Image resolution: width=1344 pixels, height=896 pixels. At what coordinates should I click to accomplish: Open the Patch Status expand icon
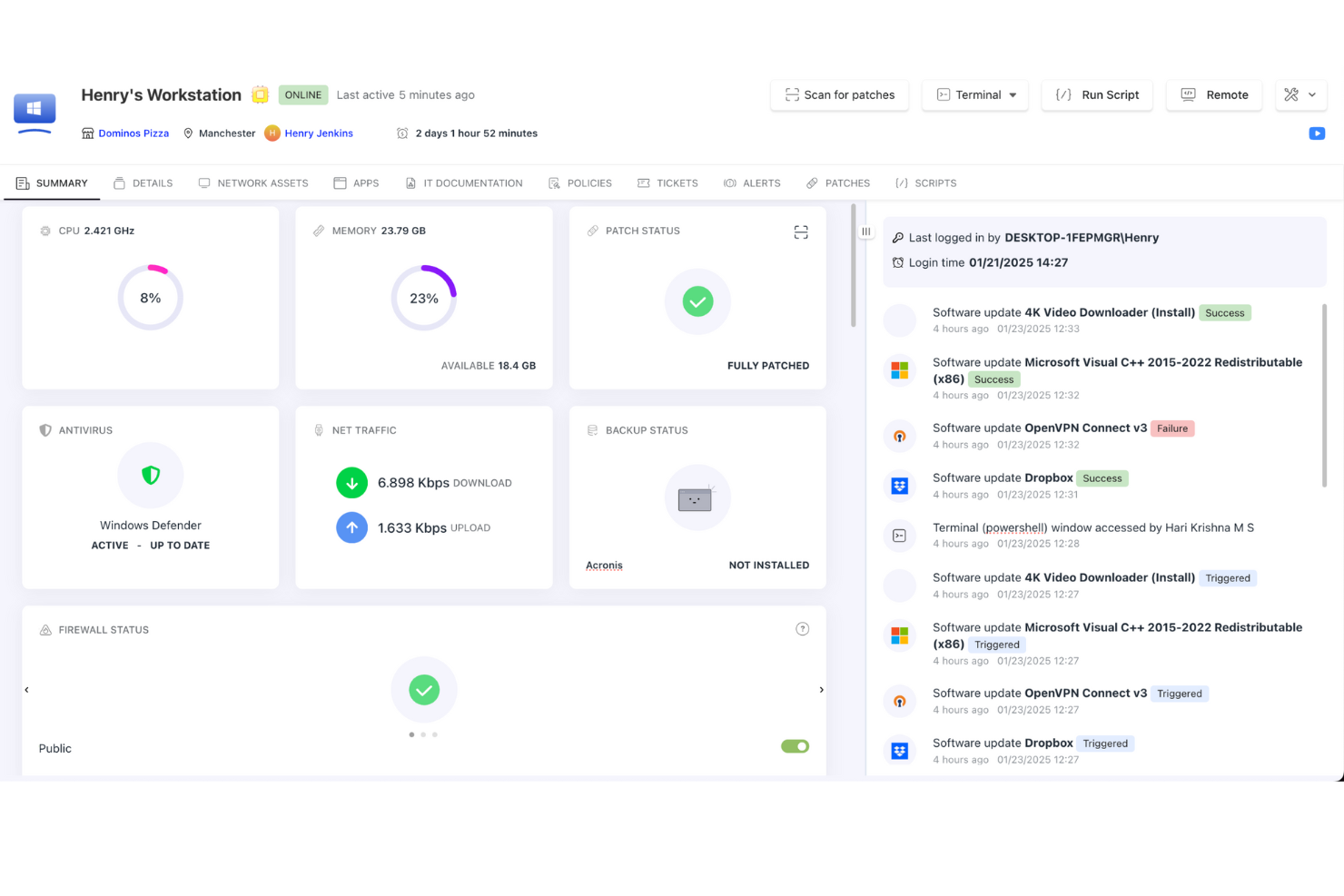pyautogui.click(x=800, y=231)
